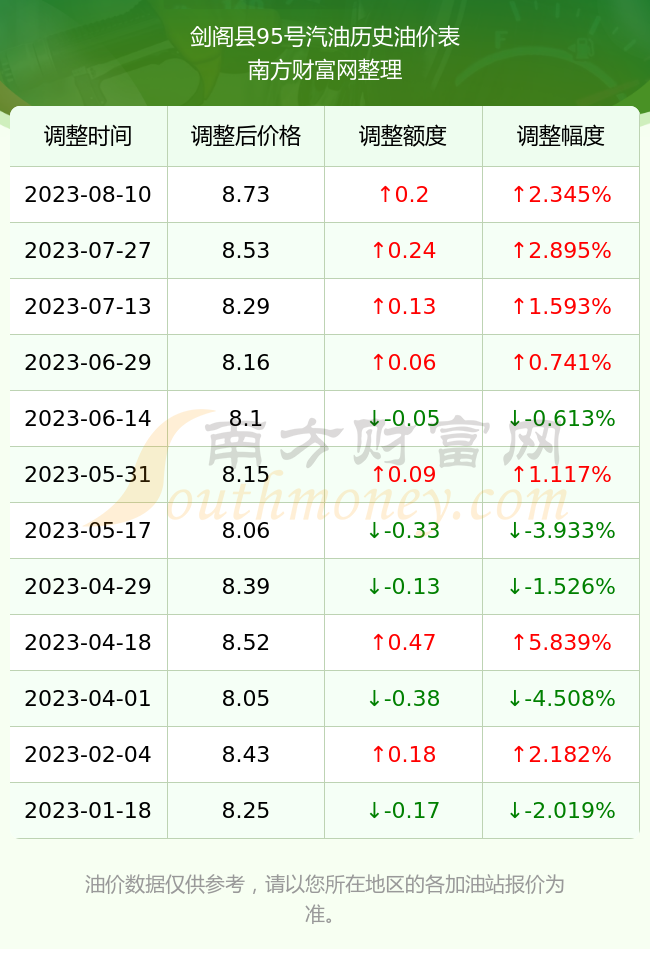The image size is (650, 980).
Task: Click the price 8.52 cell
Action: click(246, 642)
